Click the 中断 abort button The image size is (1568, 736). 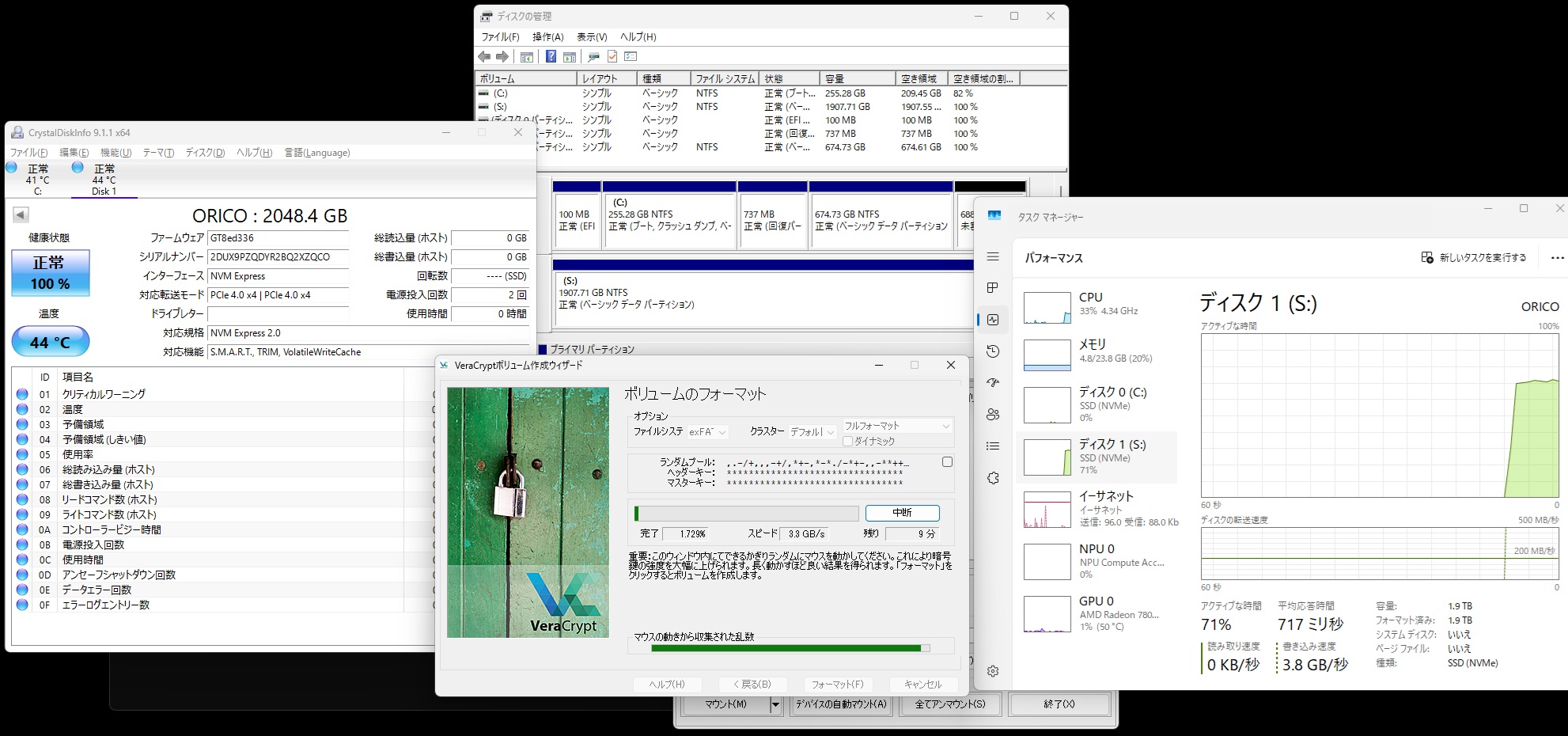pyautogui.click(x=902, y=513)
